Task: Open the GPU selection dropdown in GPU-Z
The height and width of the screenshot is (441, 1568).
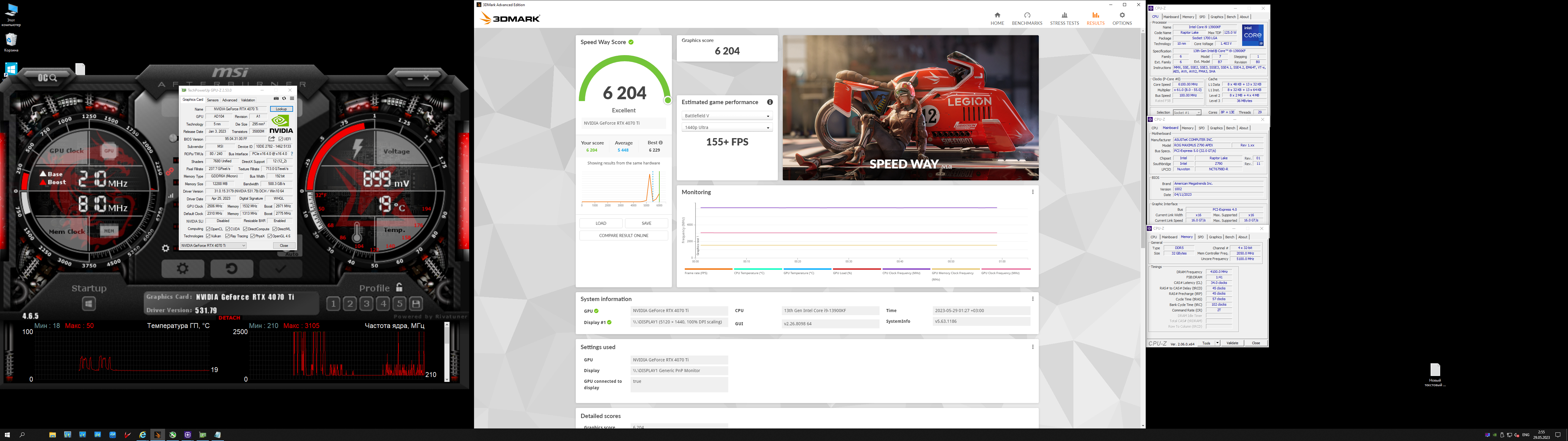Action: (213, 246)
